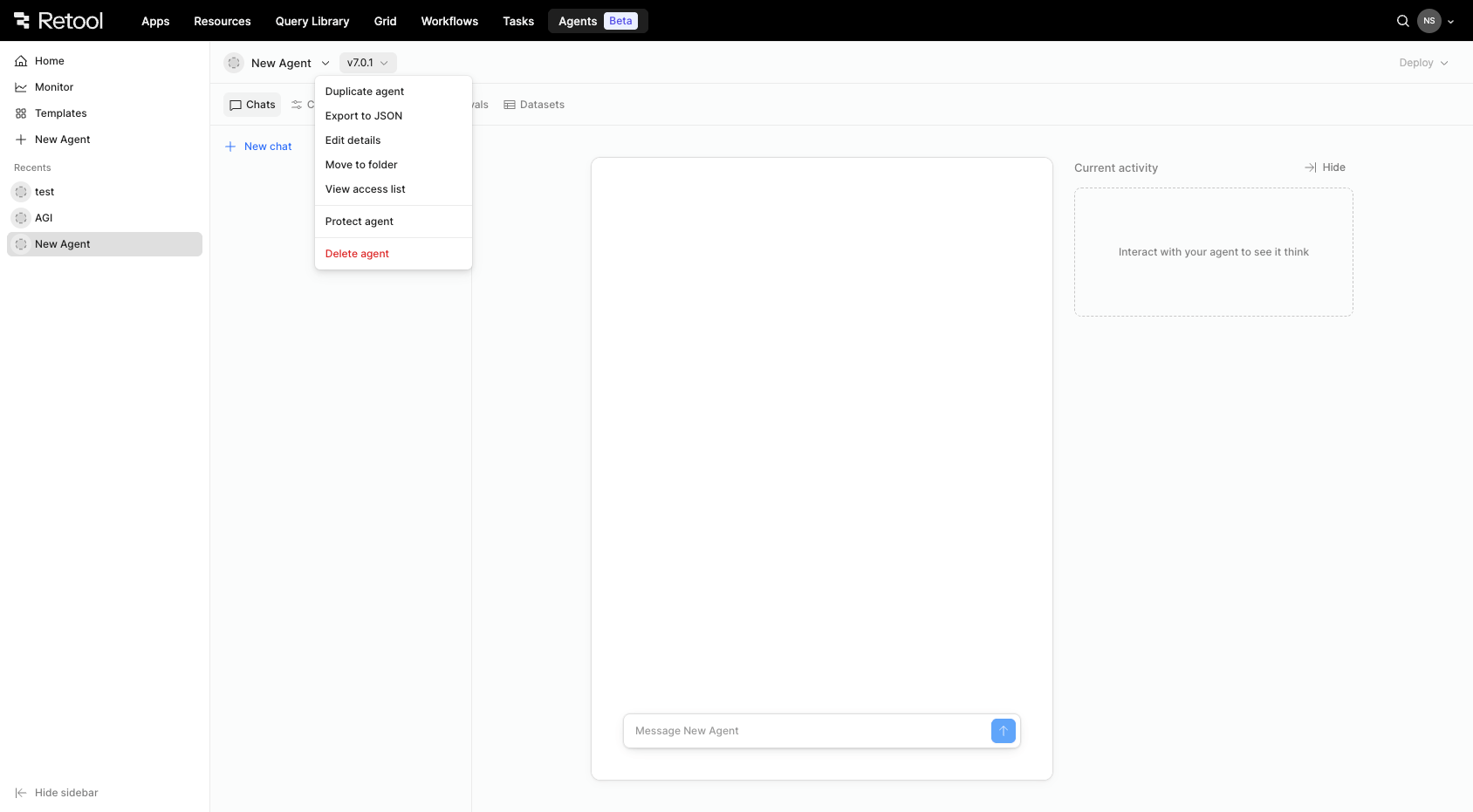This screenshot has width=1473, height=812.
Task: Focus the Message New Agent input
Action: pos(807,731)
